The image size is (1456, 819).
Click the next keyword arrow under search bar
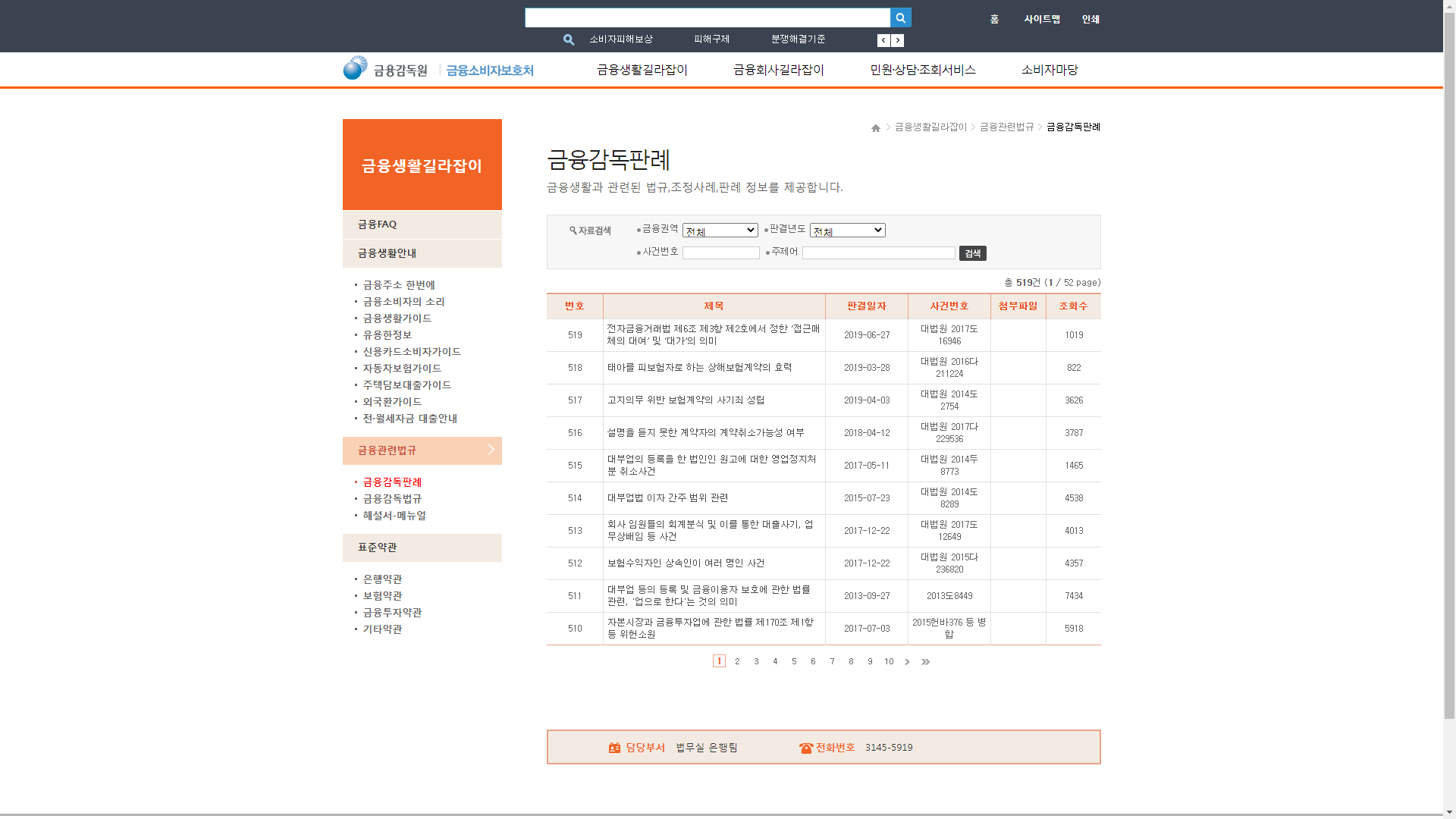point(897,40)
